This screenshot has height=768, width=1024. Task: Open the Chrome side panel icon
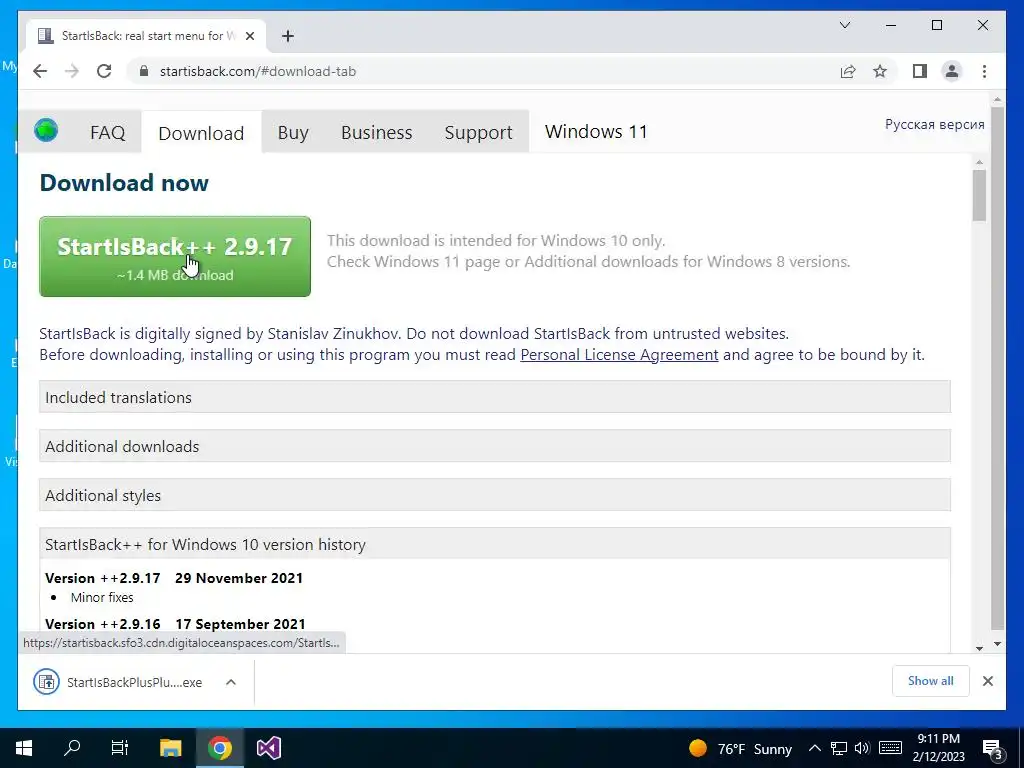tap(920, 71)
